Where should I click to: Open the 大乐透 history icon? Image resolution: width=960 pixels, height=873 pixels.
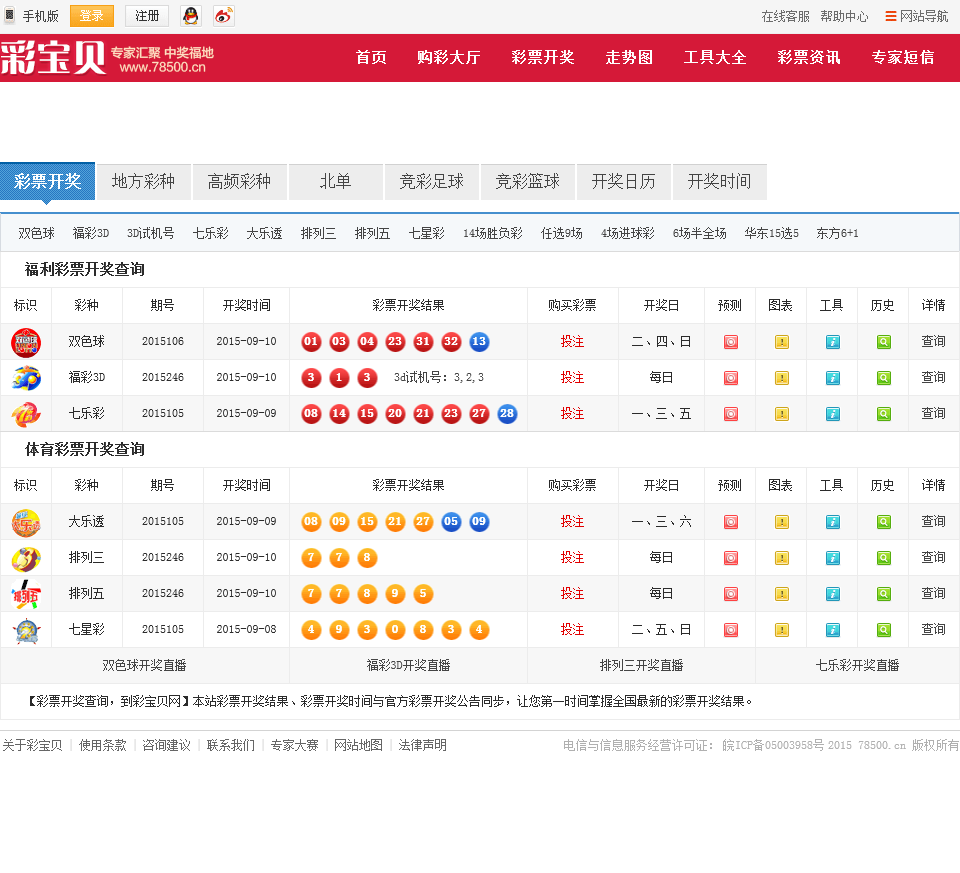point(883,522)
